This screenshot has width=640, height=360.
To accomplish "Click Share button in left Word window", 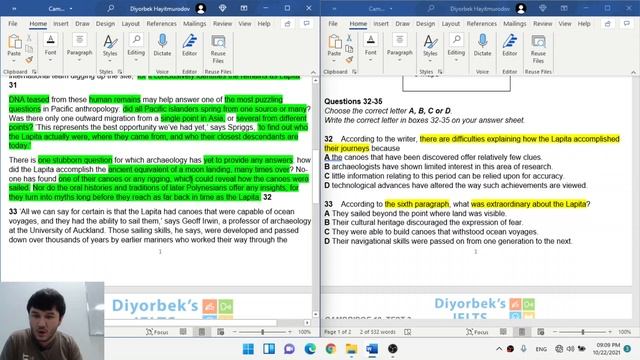I will 287,24.
